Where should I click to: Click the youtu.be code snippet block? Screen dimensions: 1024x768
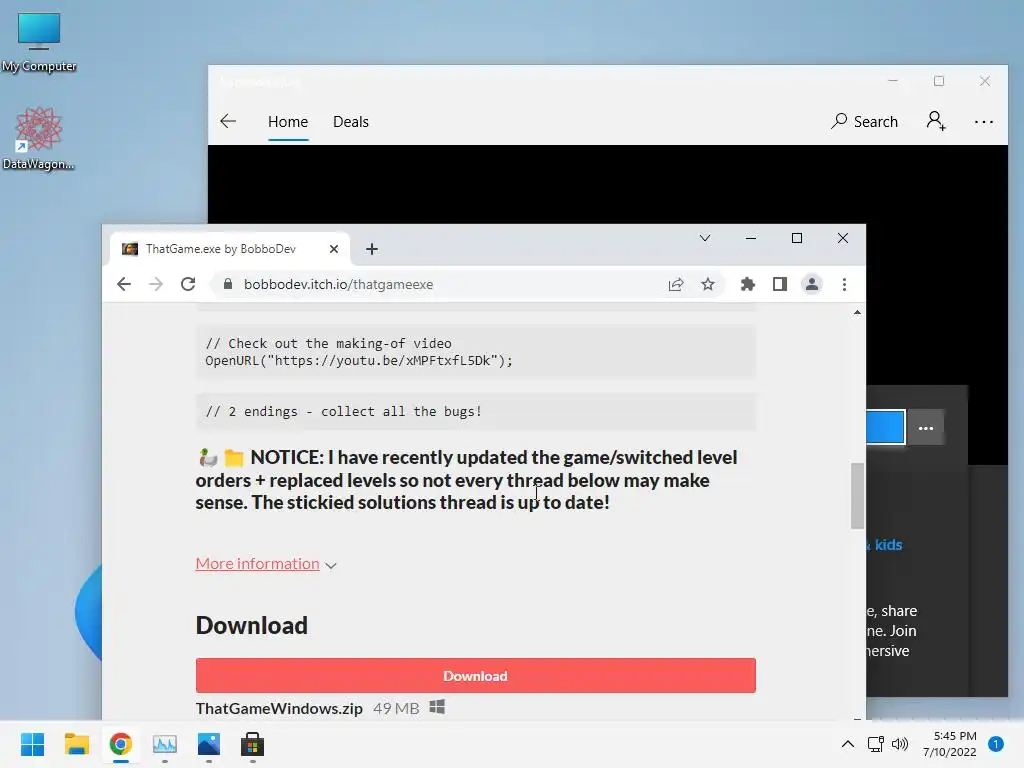[x=475, y=352]
